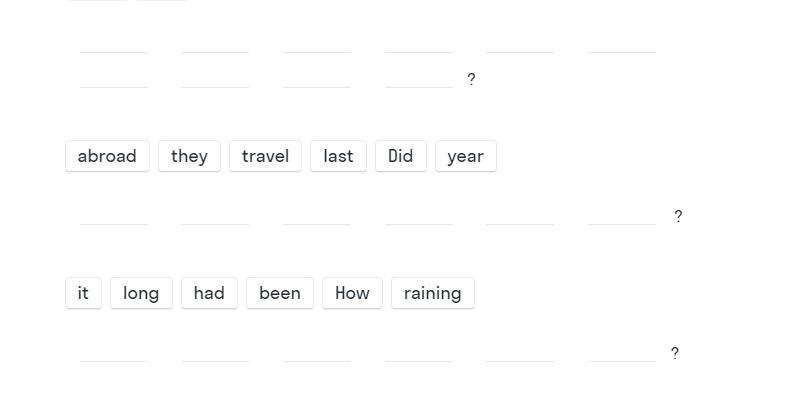792x397 pixels.
Task: Select the 'How' word tile
Action: (352, 293)
